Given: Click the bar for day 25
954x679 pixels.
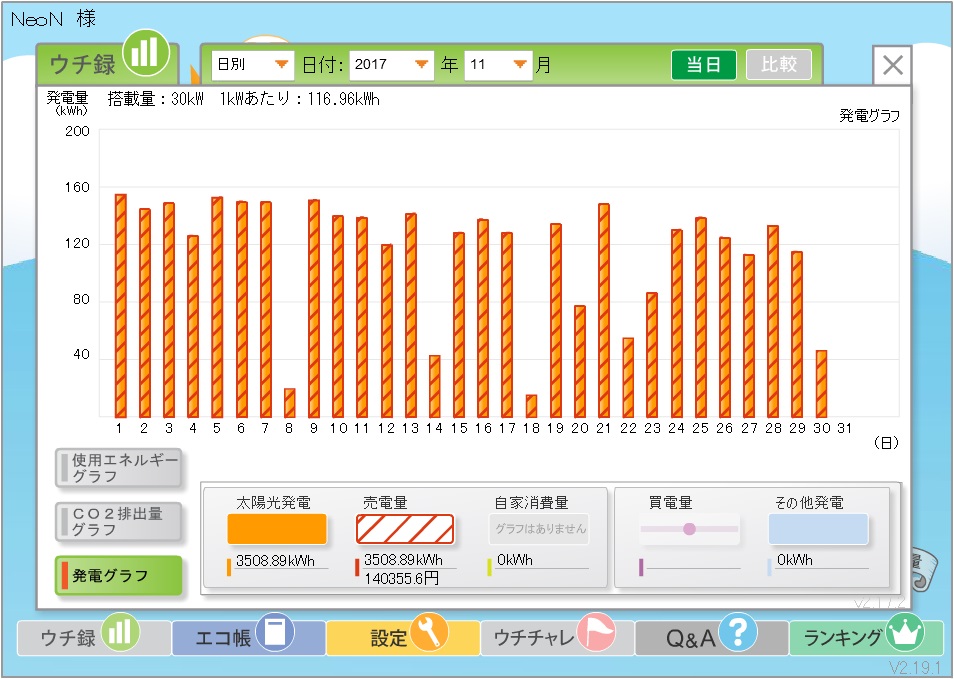Looking at the screenshot, I should (700, 318).
